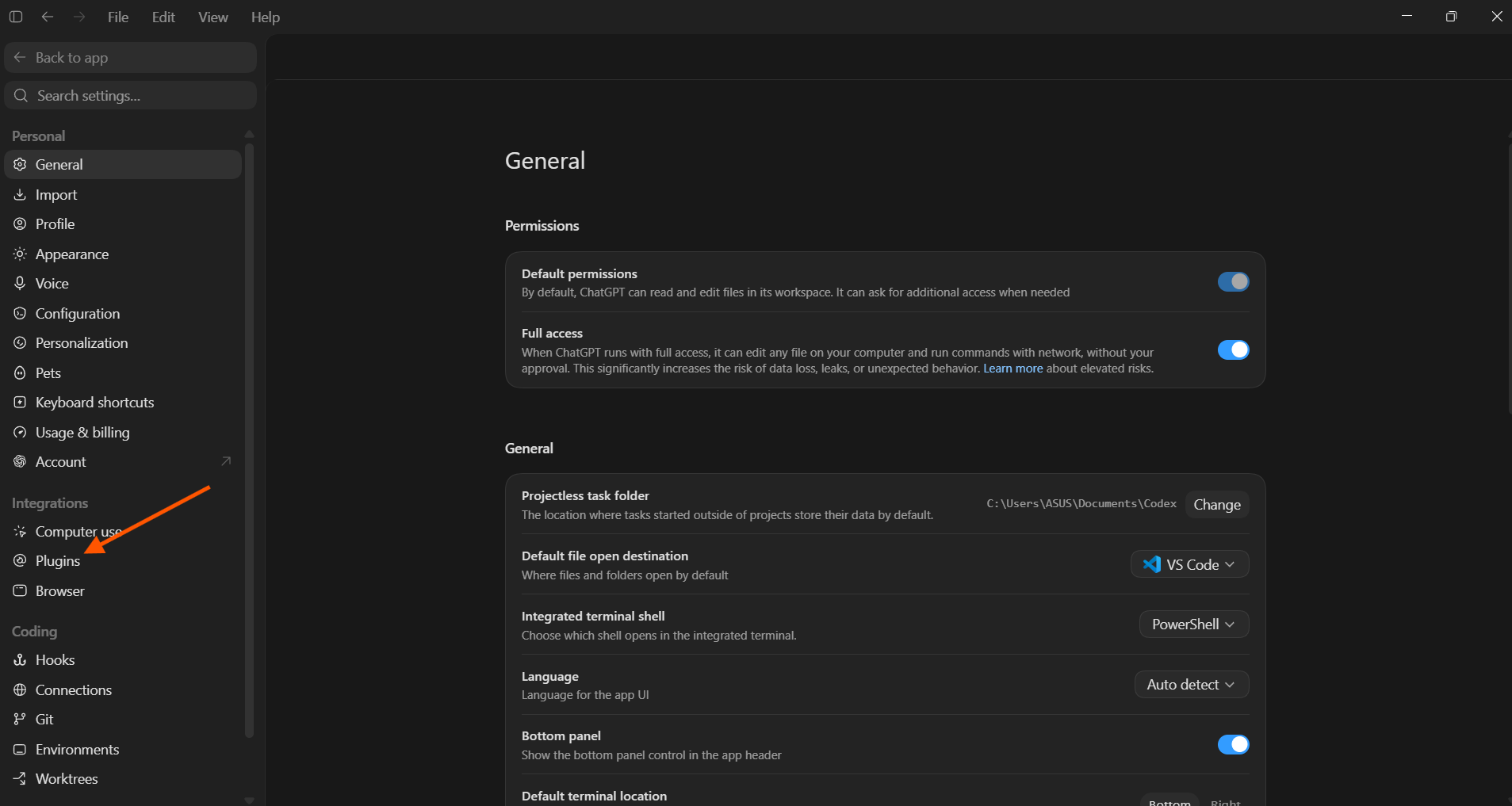Viewport: 1512px width, 806px height.
Task: Open the Hooks anchor icon
Action: pyautogui.click(x=21, y=660)
